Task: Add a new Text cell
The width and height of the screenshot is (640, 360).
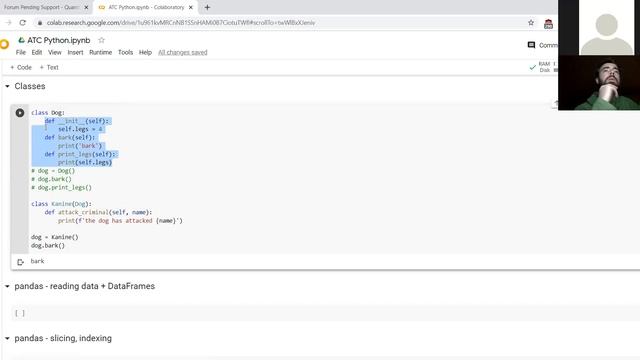Action: 49,67
